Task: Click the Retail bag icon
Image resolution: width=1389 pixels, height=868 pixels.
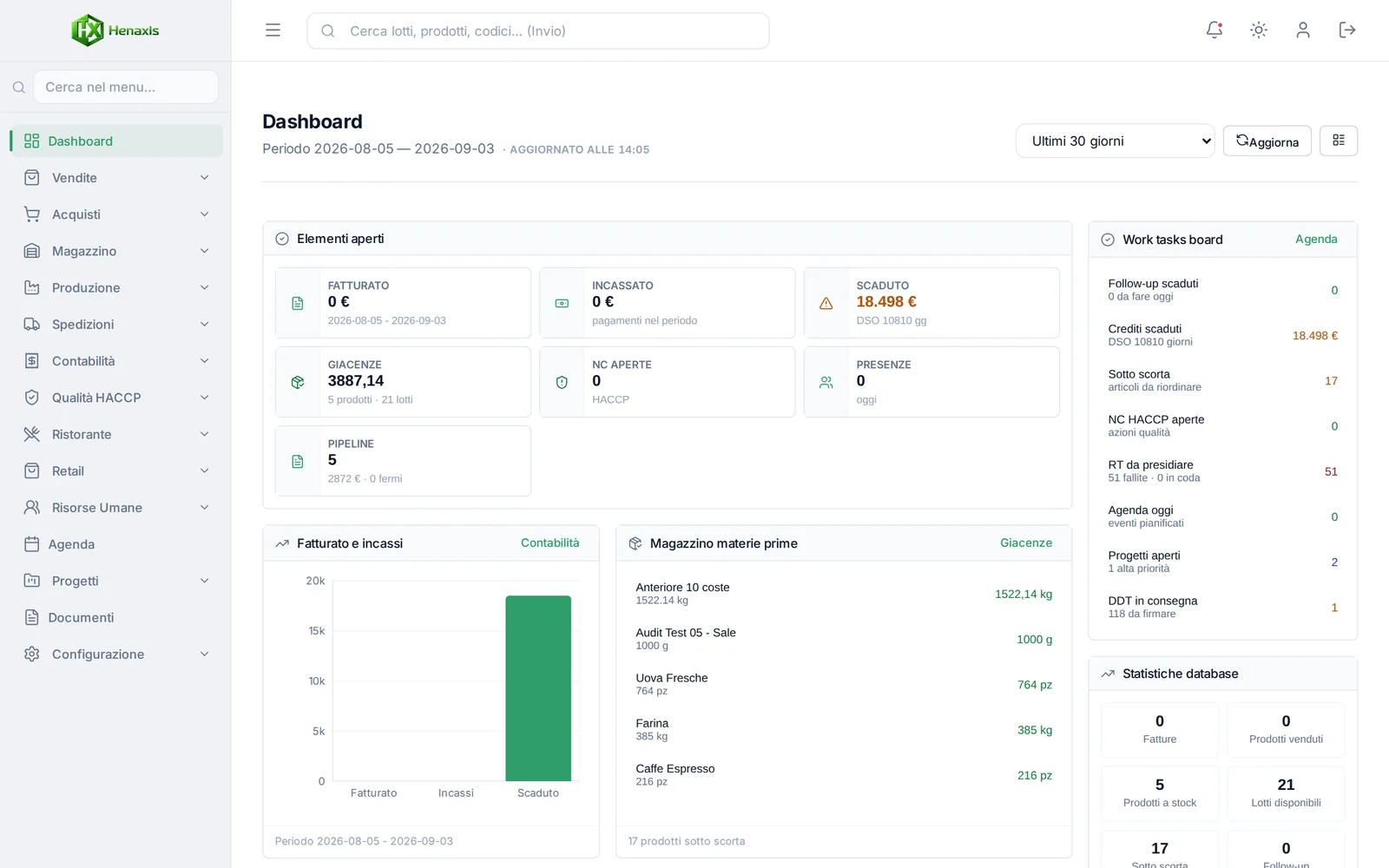Action: tap(32, 470)
